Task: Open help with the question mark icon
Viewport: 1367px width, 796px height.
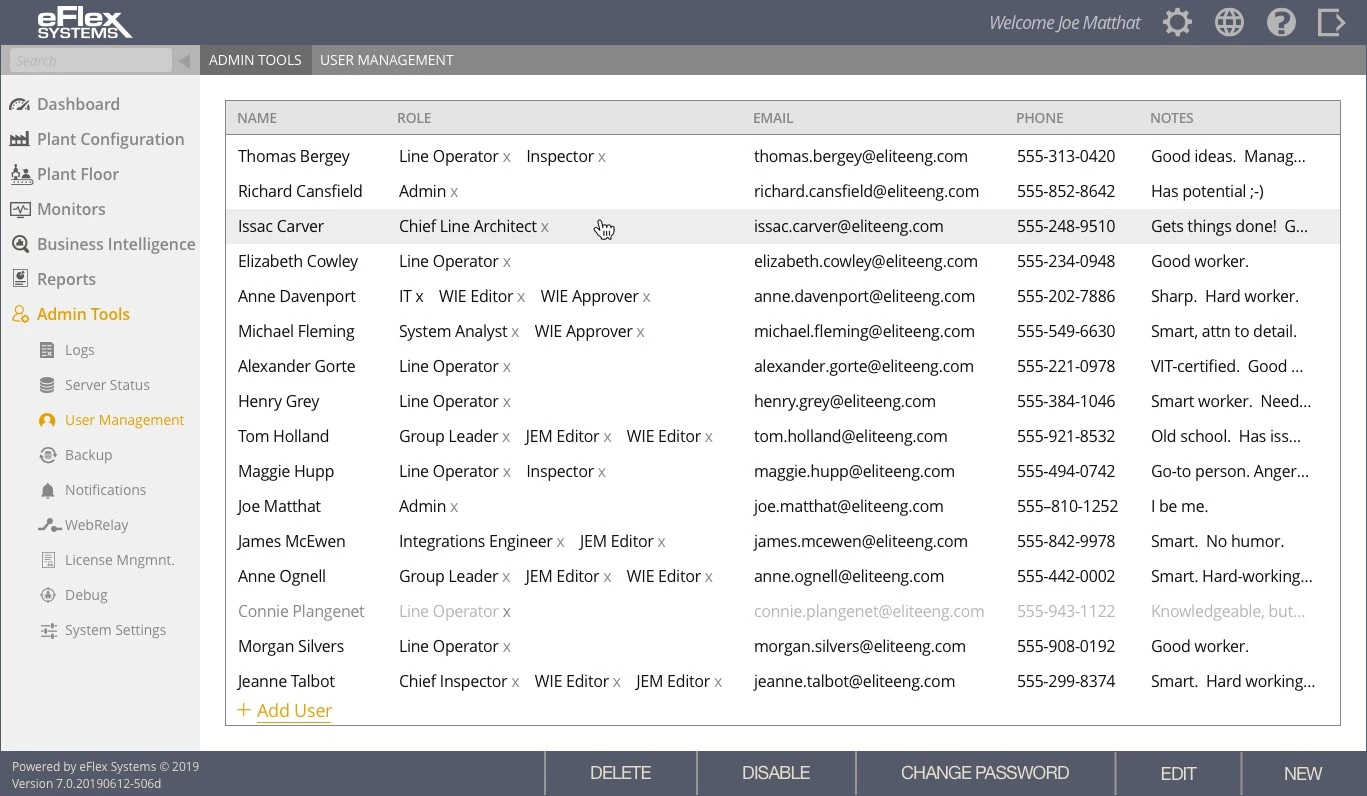Action: 1281,23
